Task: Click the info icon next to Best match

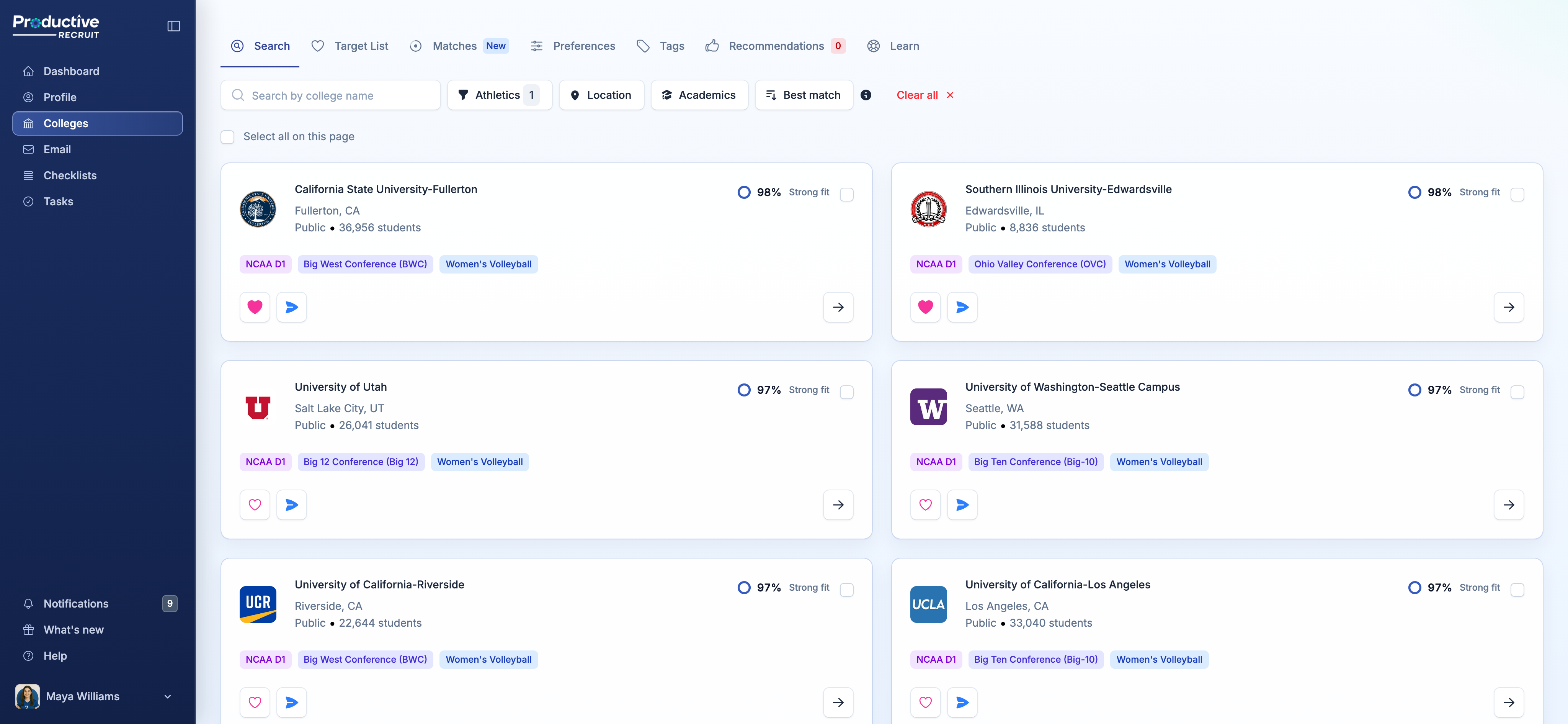Action: tap(866, 95)
